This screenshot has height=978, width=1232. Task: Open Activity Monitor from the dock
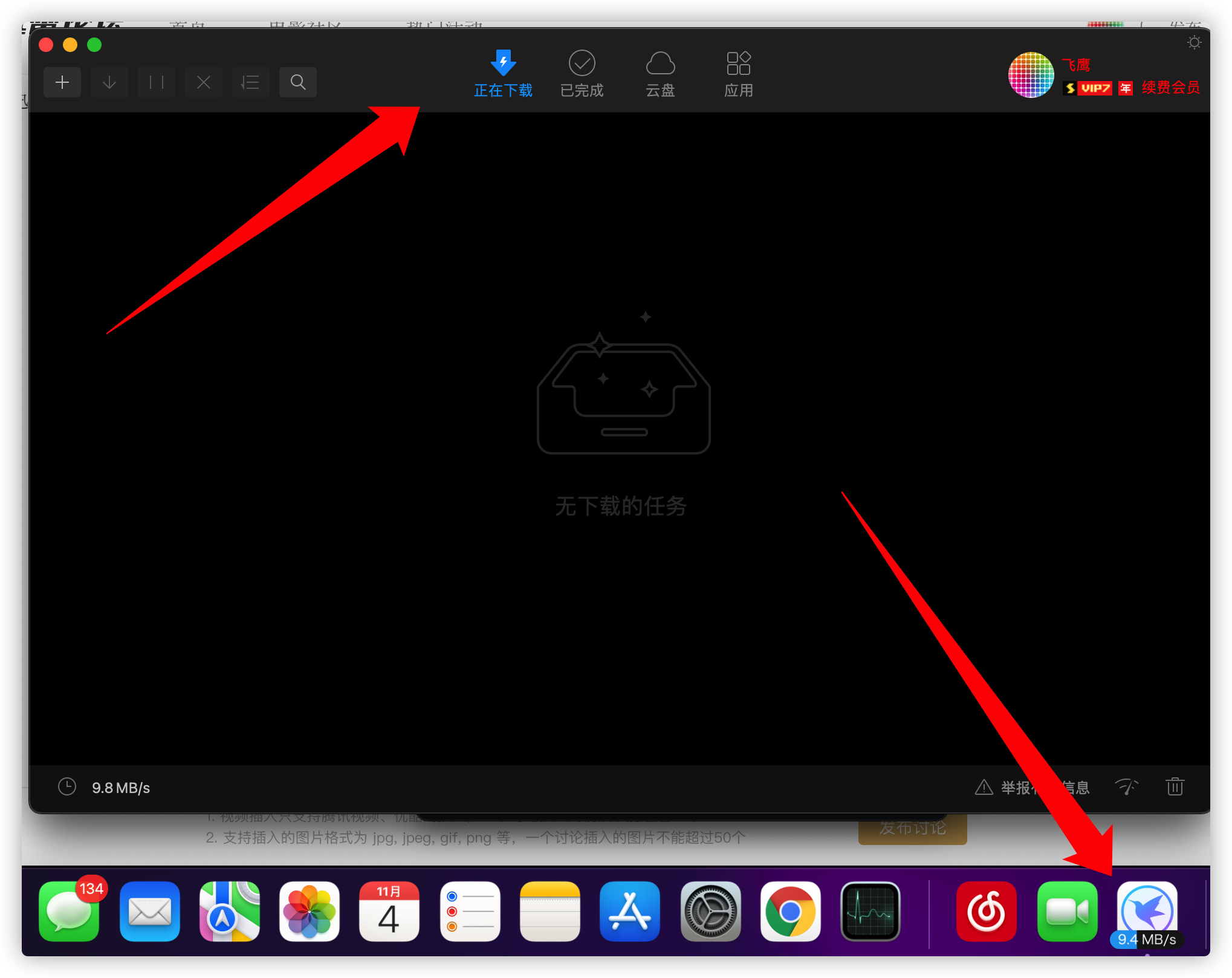(870, 911)
